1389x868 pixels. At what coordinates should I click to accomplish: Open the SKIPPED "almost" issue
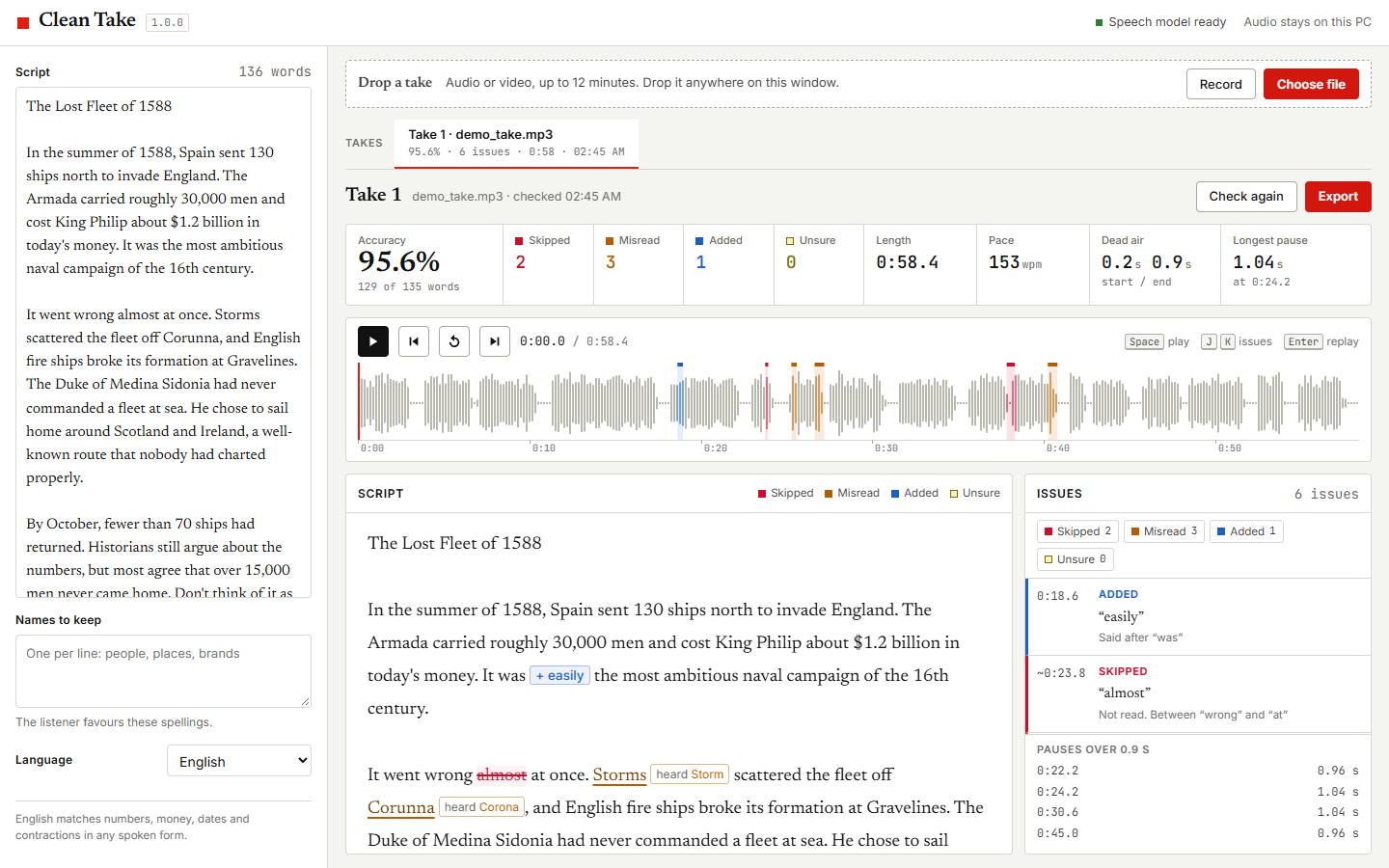pyautogui.click(x=1198, y=693)
